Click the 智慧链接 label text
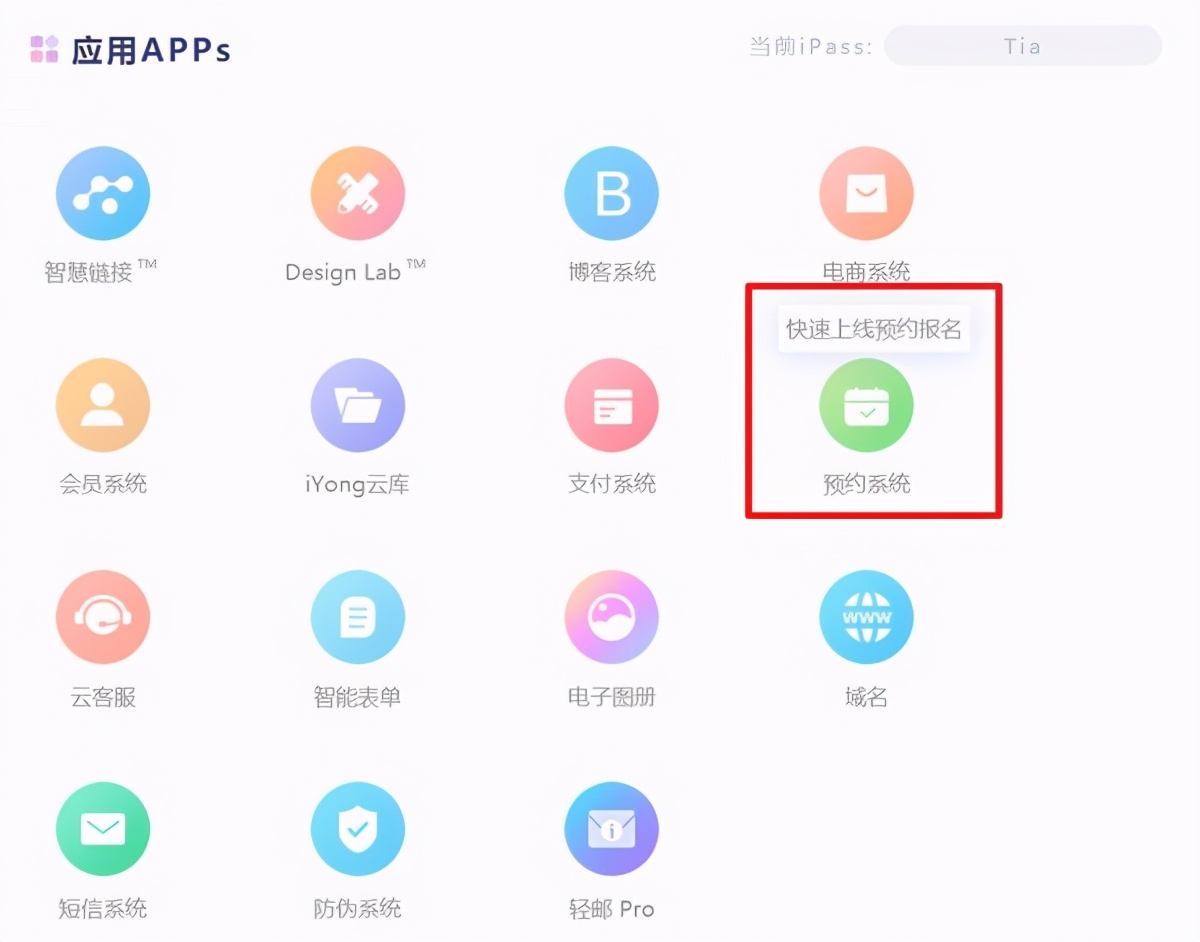The width and height of the screenshot is (1200, 942). click(100, 271)
